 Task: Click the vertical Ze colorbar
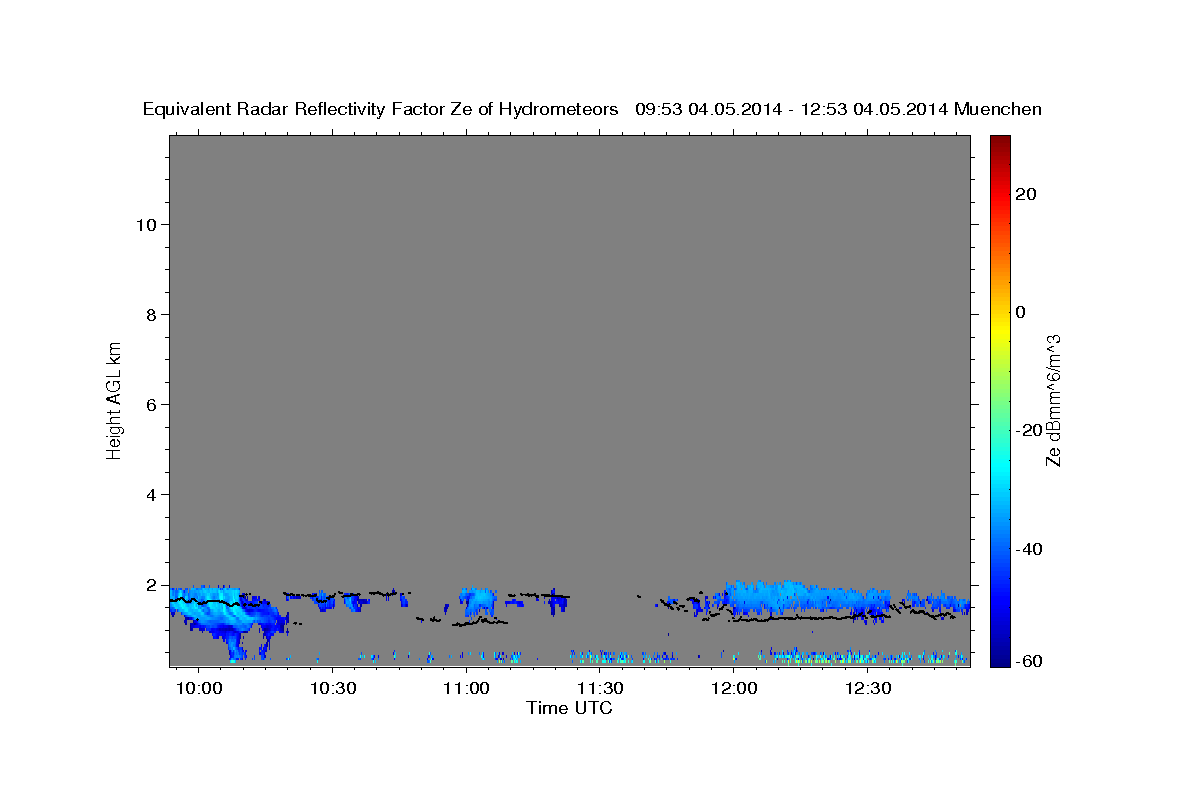[1000, 400]
